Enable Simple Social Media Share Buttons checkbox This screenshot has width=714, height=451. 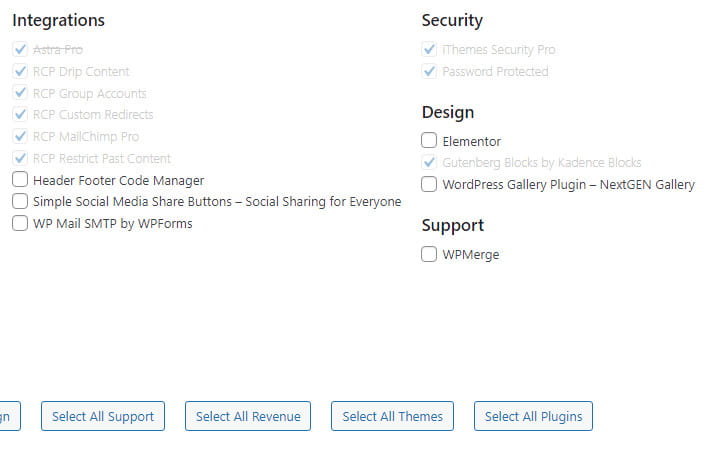pos(20,202)
